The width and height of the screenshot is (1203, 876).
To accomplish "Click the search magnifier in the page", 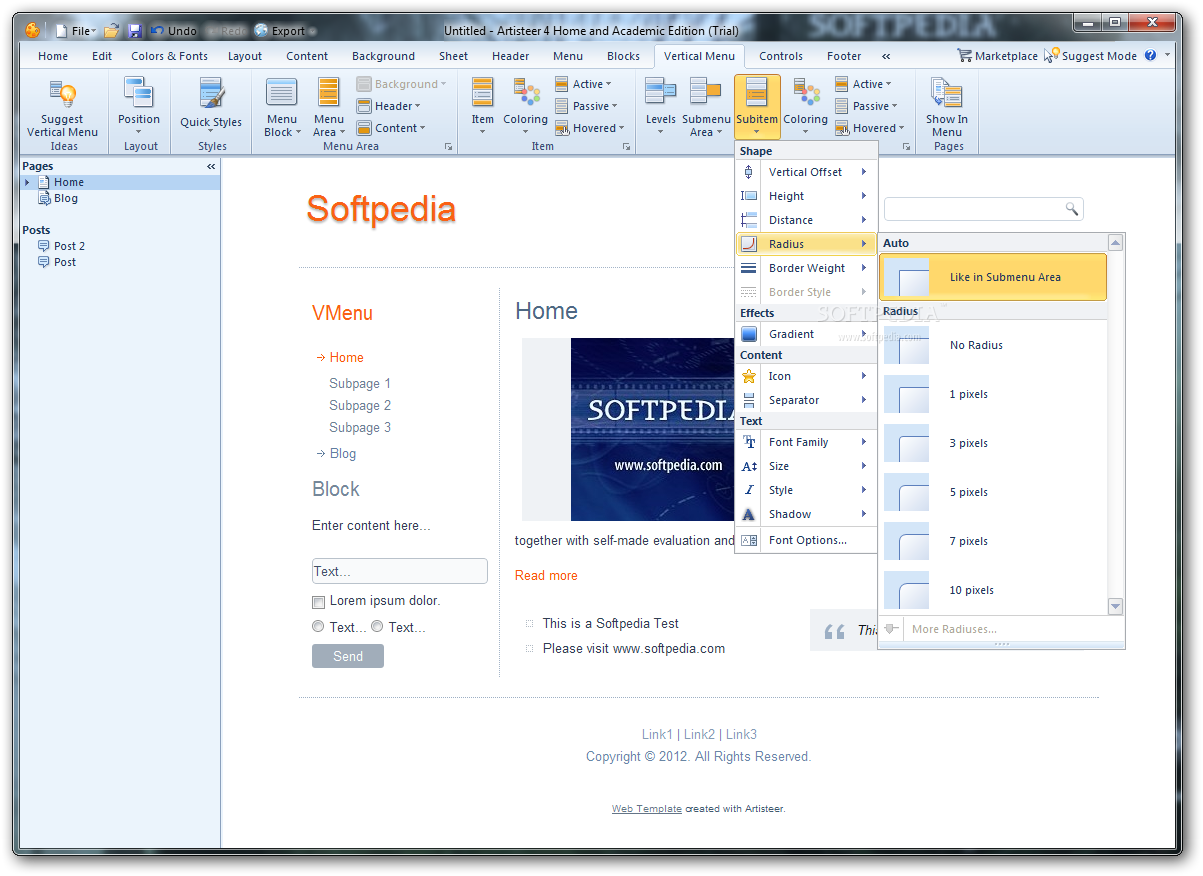I will point(1071,209).
